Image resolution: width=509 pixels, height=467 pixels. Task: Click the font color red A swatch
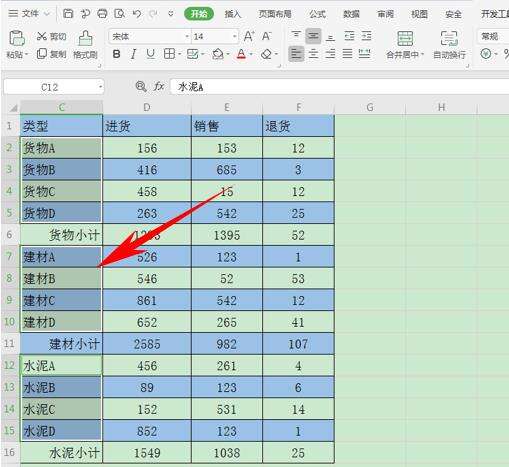point(241,54)
